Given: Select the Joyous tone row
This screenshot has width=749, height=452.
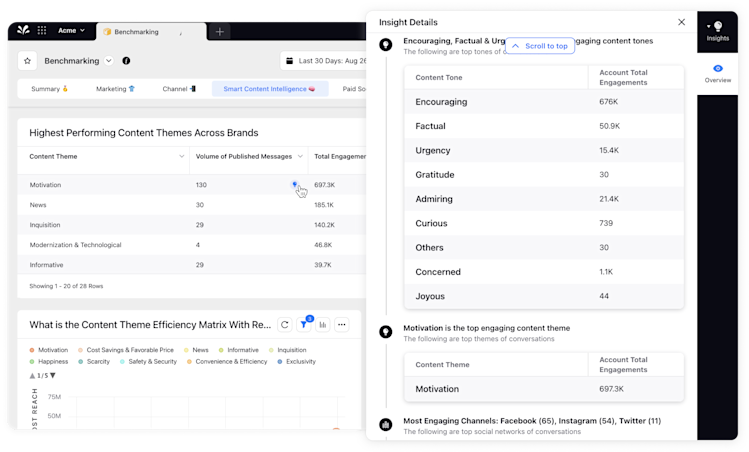Looking at the screenshot, I should tap(544, 296).
